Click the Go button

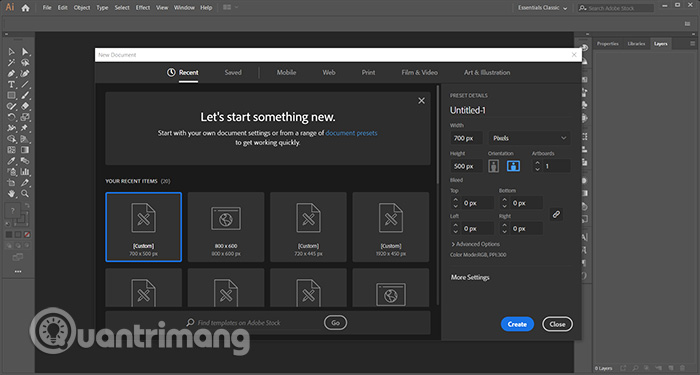click(335, 322)
